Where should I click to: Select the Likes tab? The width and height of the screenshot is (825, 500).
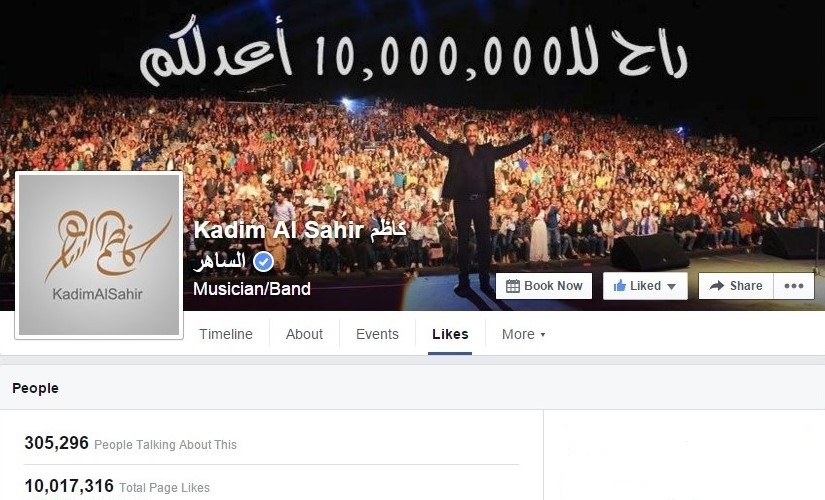click(450, 334)
